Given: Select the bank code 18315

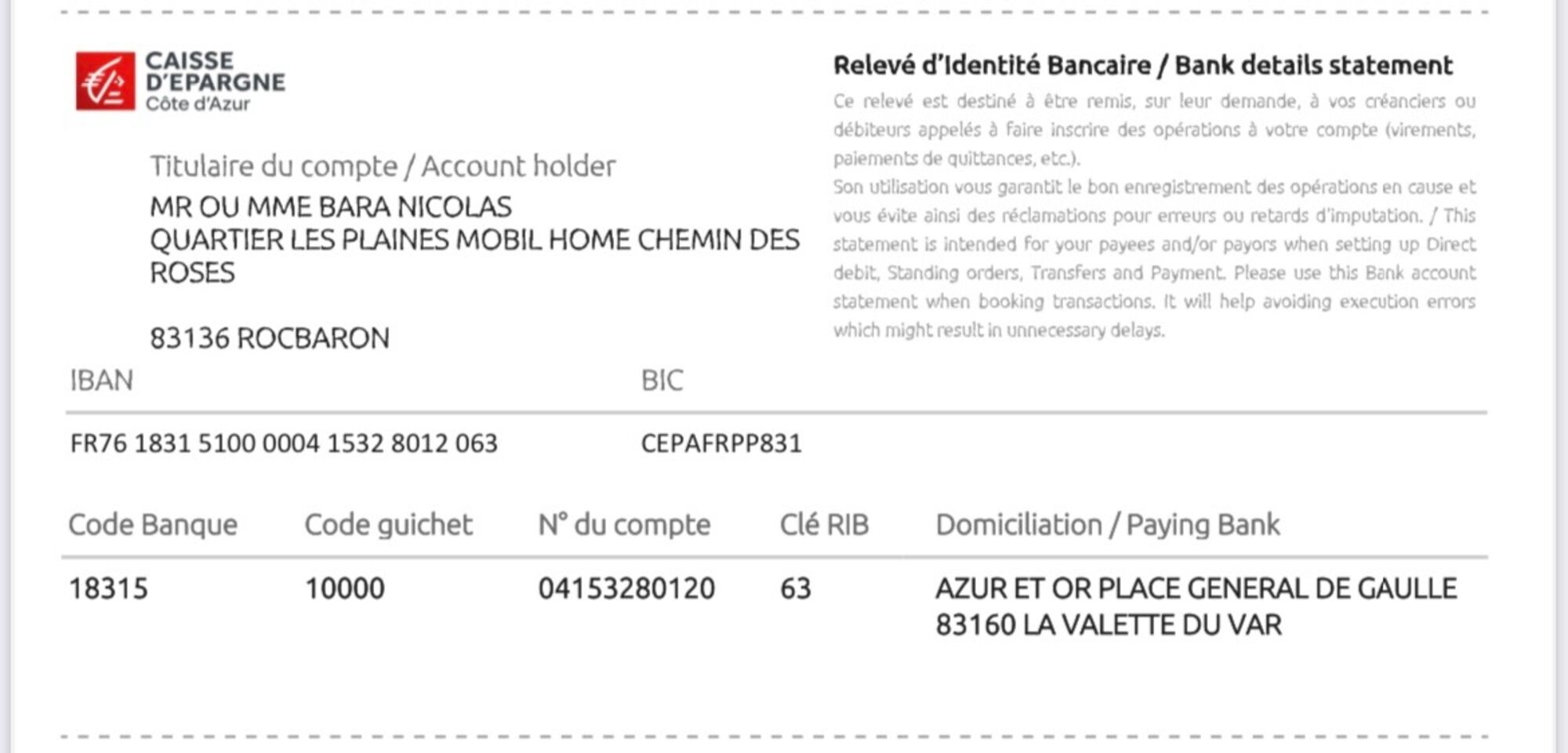Looking at the screenshot, I should [x=108, y=588].
